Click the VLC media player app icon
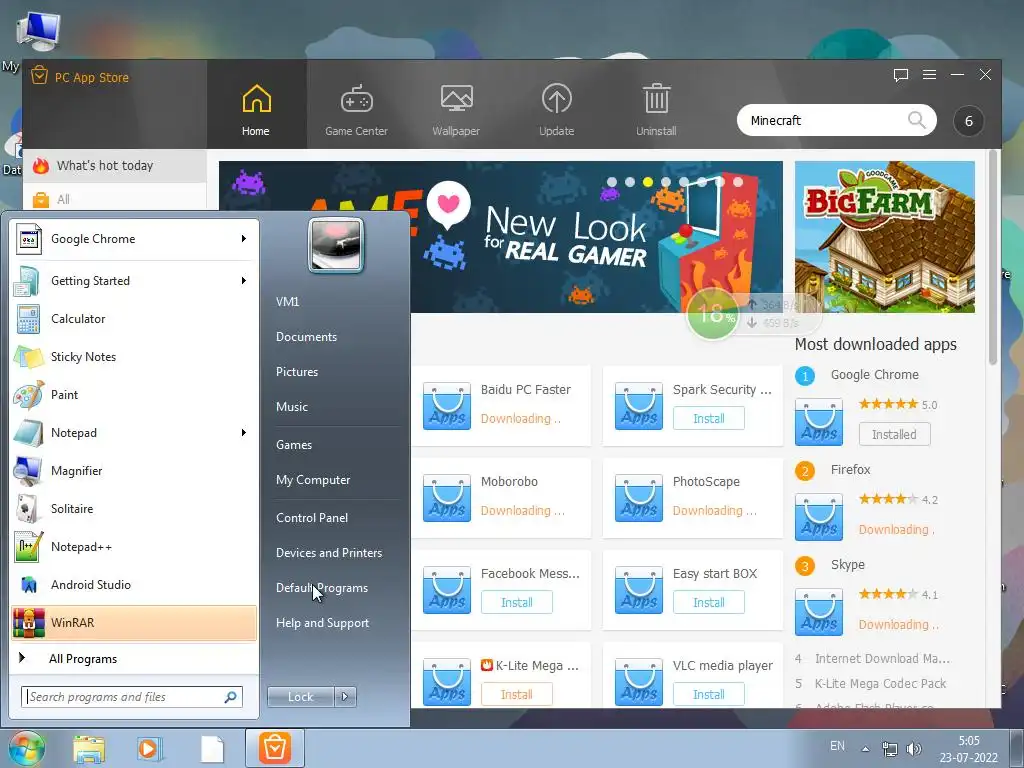Viewport: 1024px width, 768px height. [639, 682]
